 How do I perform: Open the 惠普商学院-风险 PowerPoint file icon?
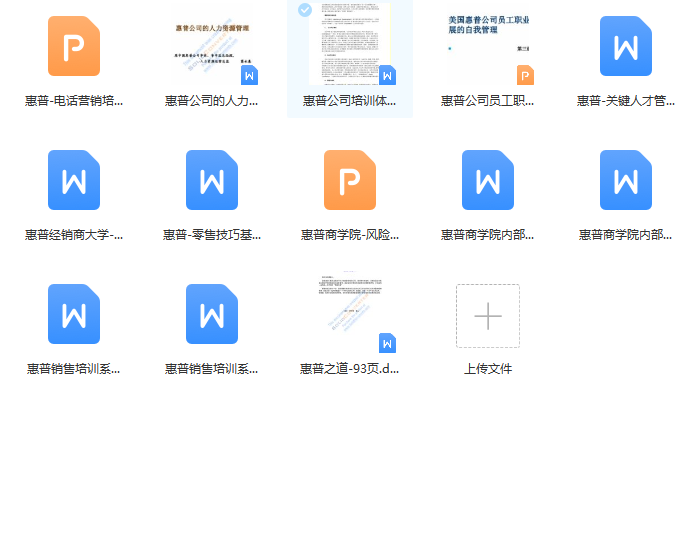tap(350, 180)
